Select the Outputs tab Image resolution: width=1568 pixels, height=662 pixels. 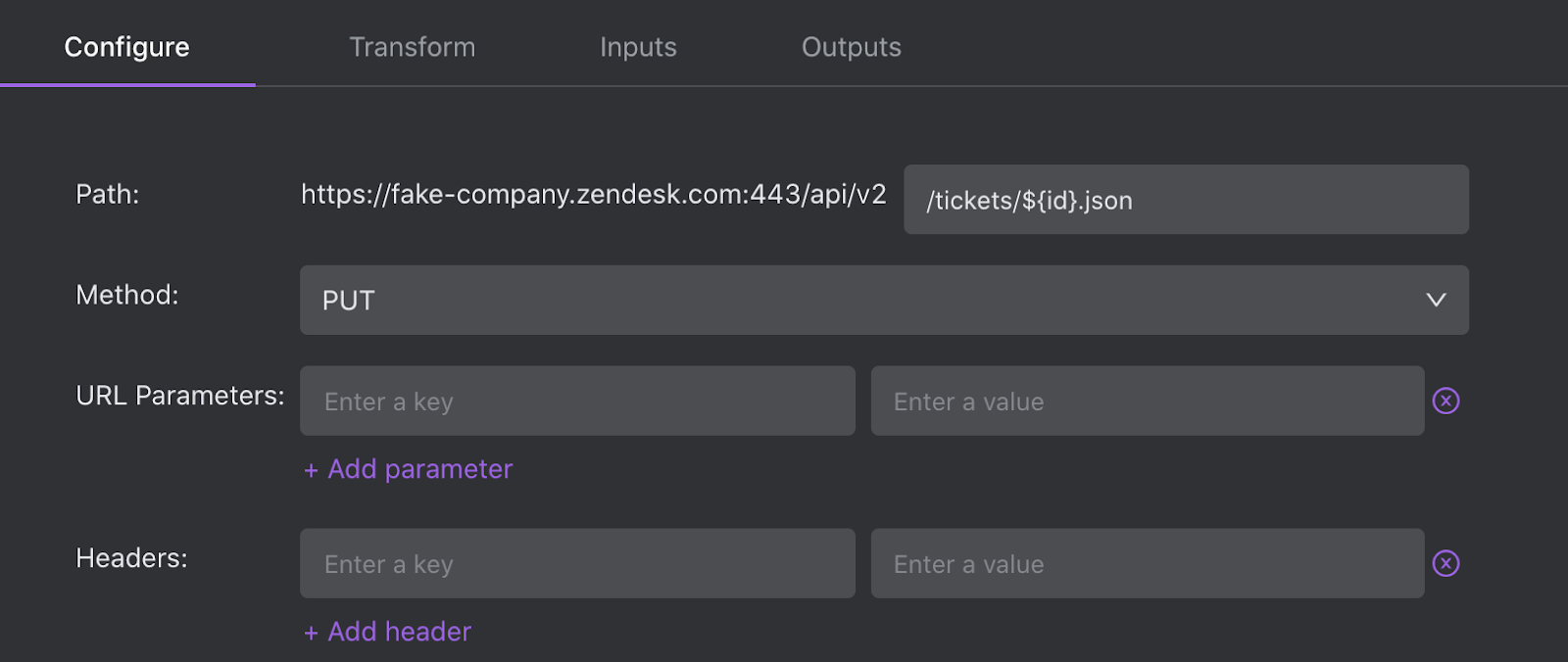pyautogui.click(x=852, y=47)
